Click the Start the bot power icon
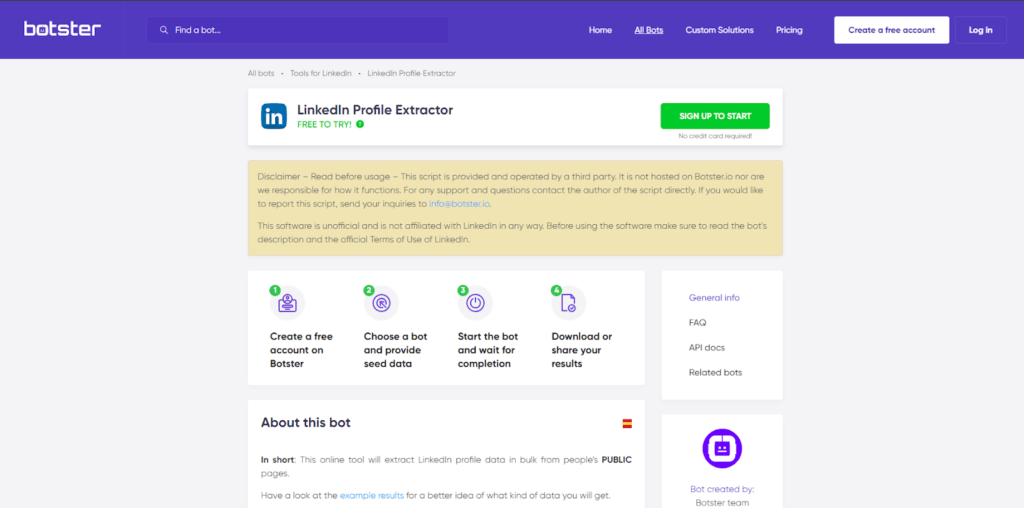 point(475,303)
